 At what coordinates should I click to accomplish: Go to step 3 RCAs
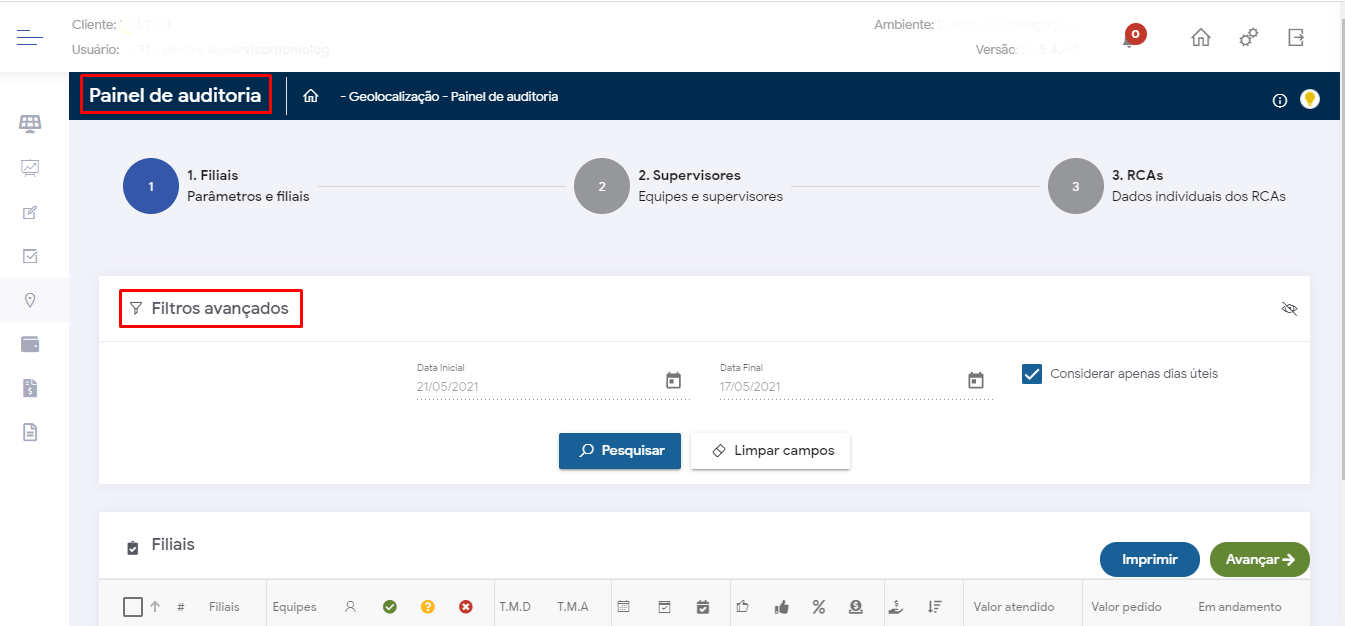(1075, 186)
